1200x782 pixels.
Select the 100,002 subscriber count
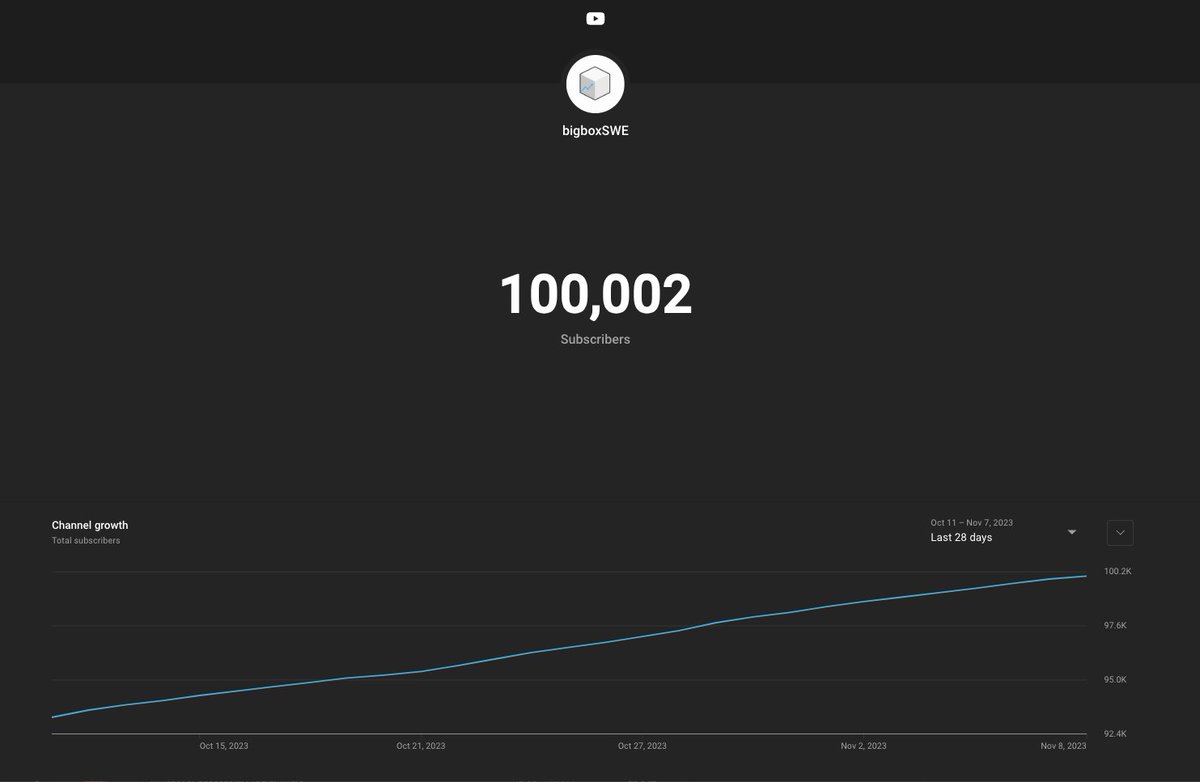click(x=595, y=295)
